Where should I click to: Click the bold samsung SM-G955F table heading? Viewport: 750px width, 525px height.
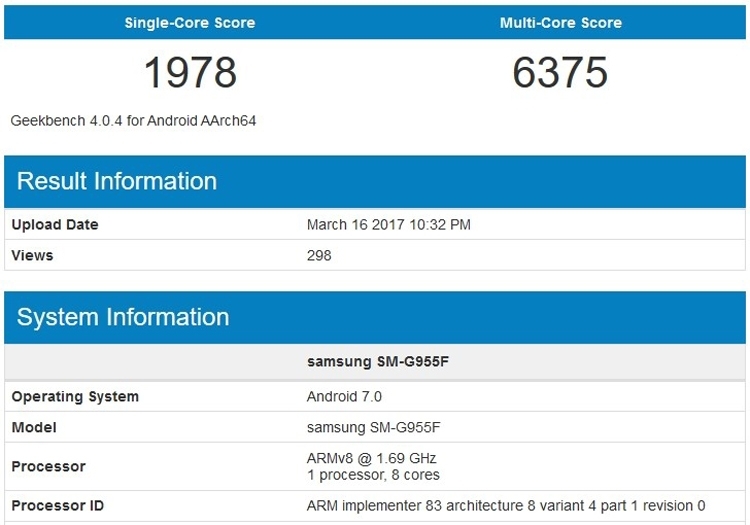378,361
